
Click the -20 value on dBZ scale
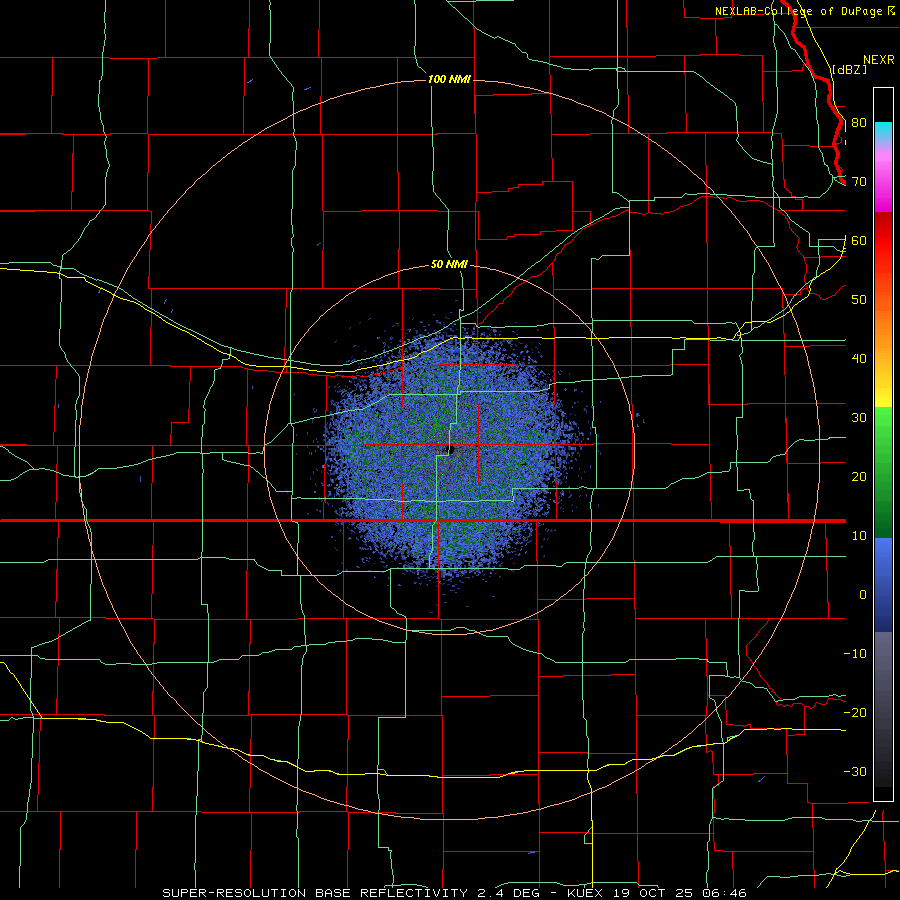(855, 713)
